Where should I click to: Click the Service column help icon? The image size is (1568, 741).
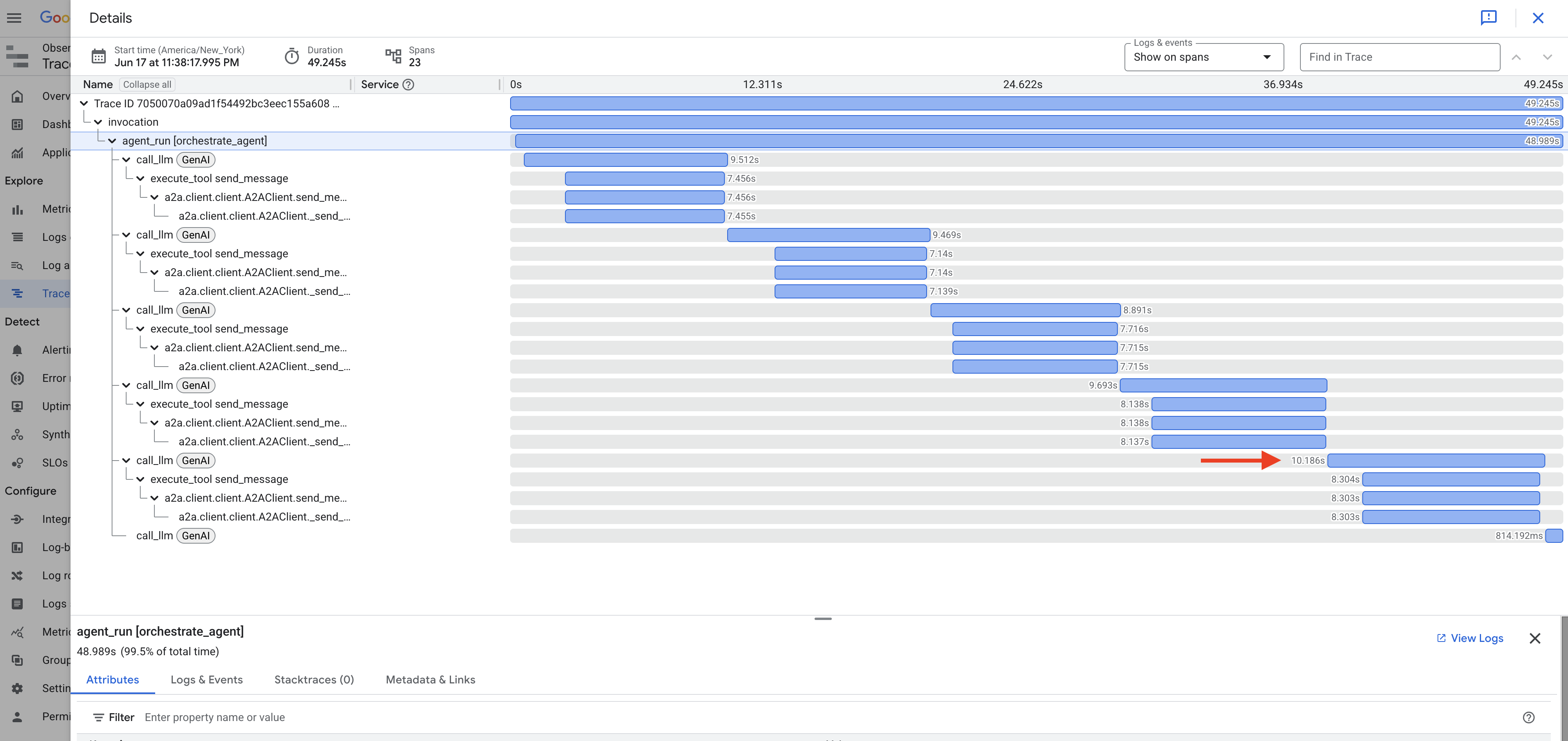(408, 85)
